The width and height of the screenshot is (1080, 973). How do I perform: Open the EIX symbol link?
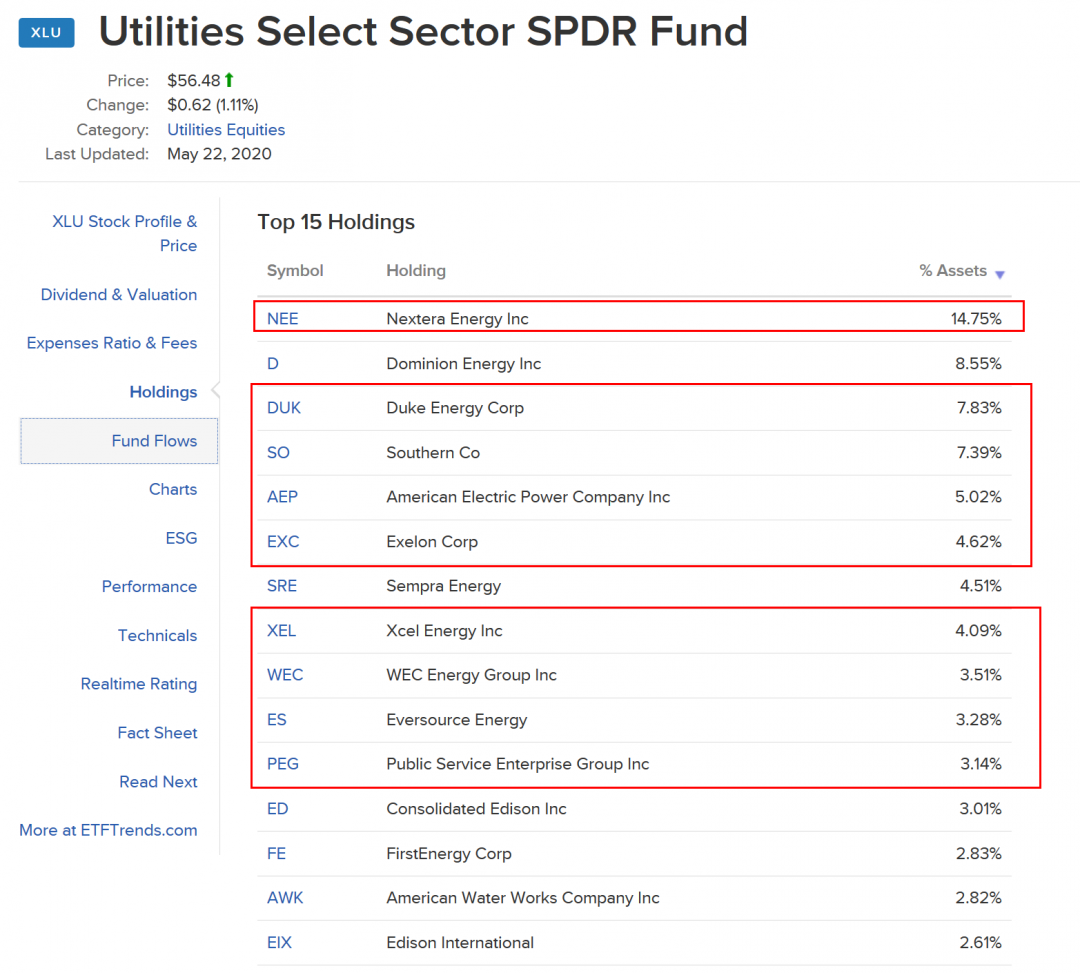[x=280, y=942]
